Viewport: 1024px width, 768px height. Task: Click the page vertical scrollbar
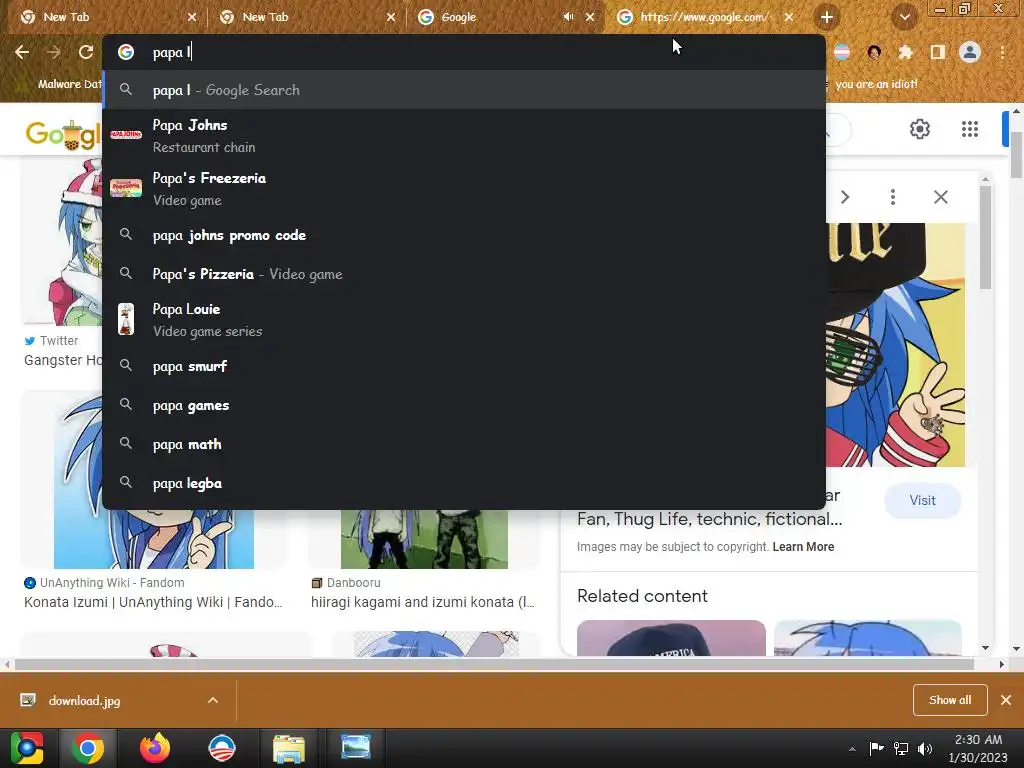pos(1017,153)
